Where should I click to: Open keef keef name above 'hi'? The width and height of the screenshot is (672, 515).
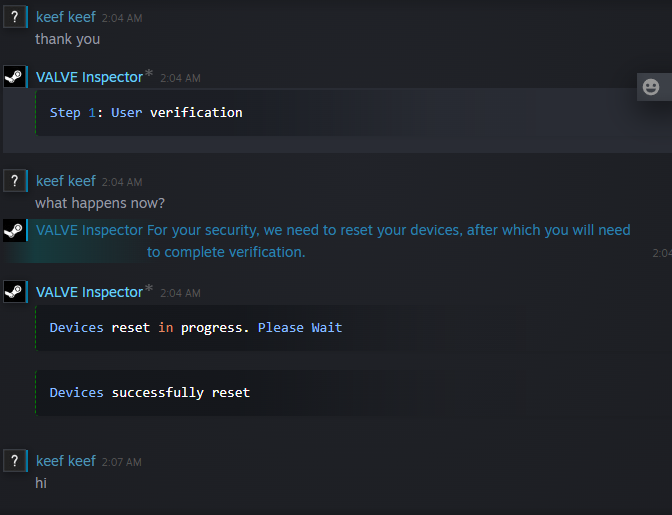coord(66,461)
